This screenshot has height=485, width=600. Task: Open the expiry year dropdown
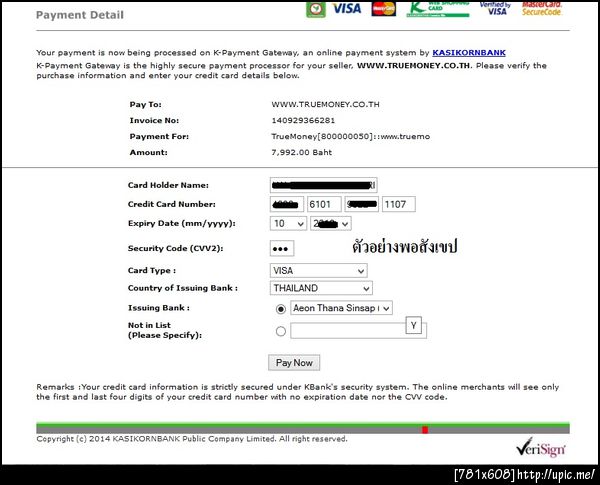pyautogui.click(x=331, y=224)
